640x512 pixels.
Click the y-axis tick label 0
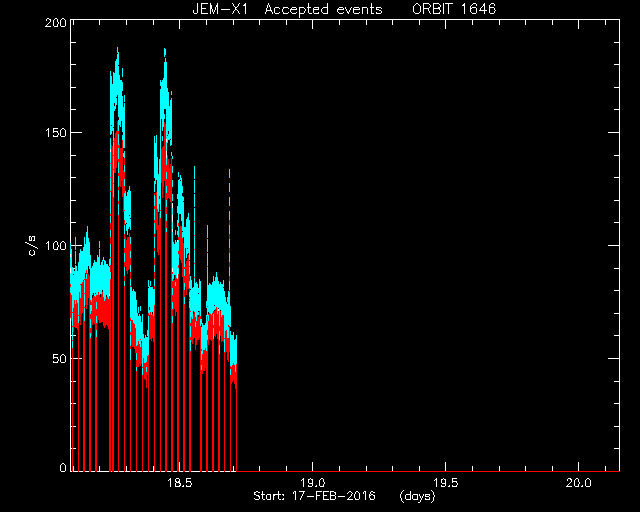pyautogui.click(x=63, y=467)
